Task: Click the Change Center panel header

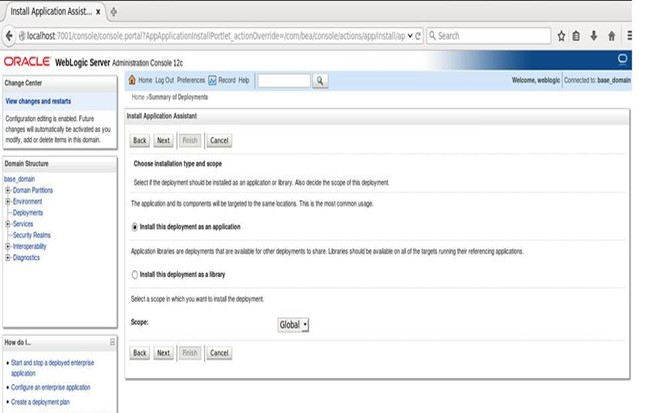Action: pyautogui.click(x=60, y=83)
